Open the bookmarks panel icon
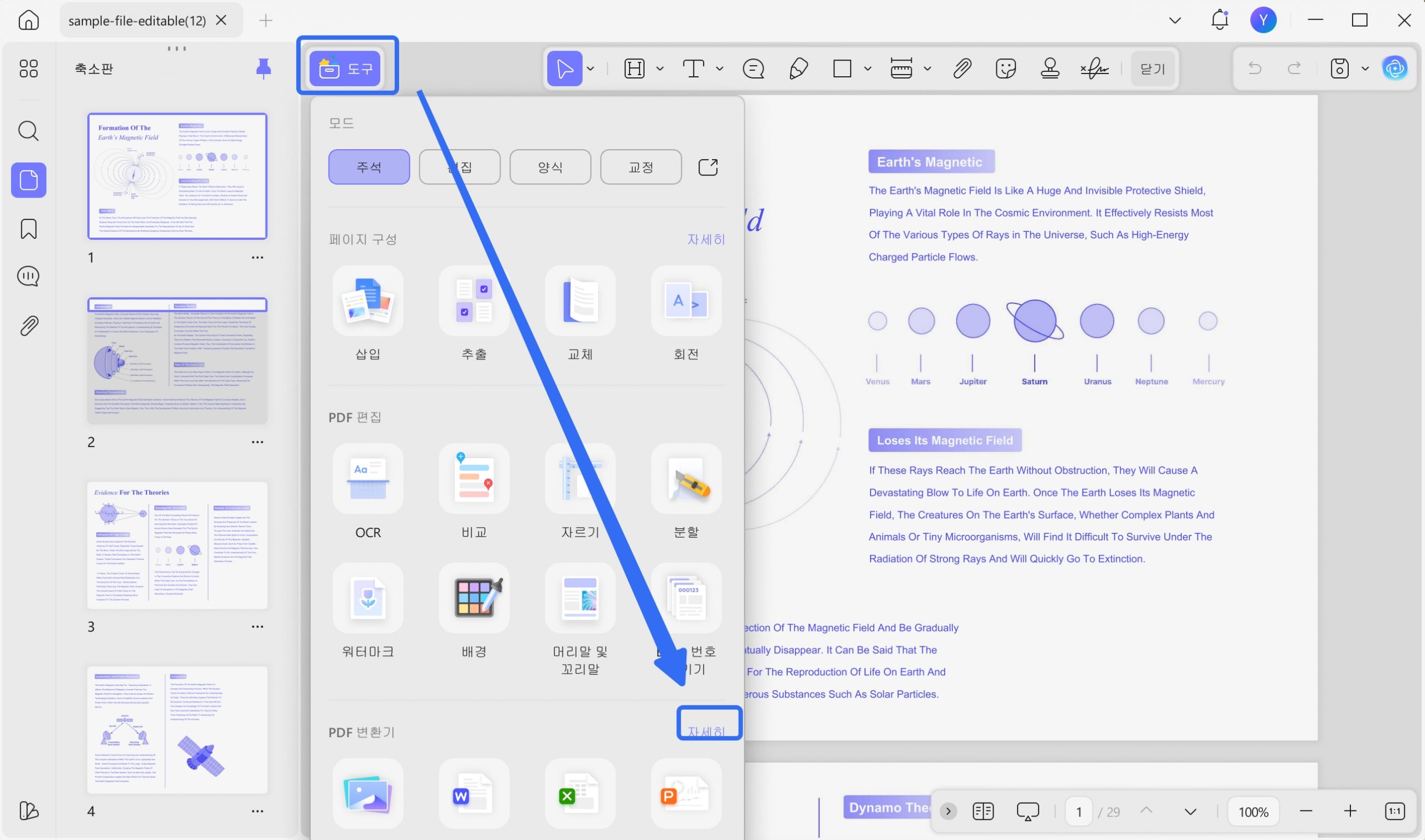Screen dimensions: 1425x840 coord(28,229)
